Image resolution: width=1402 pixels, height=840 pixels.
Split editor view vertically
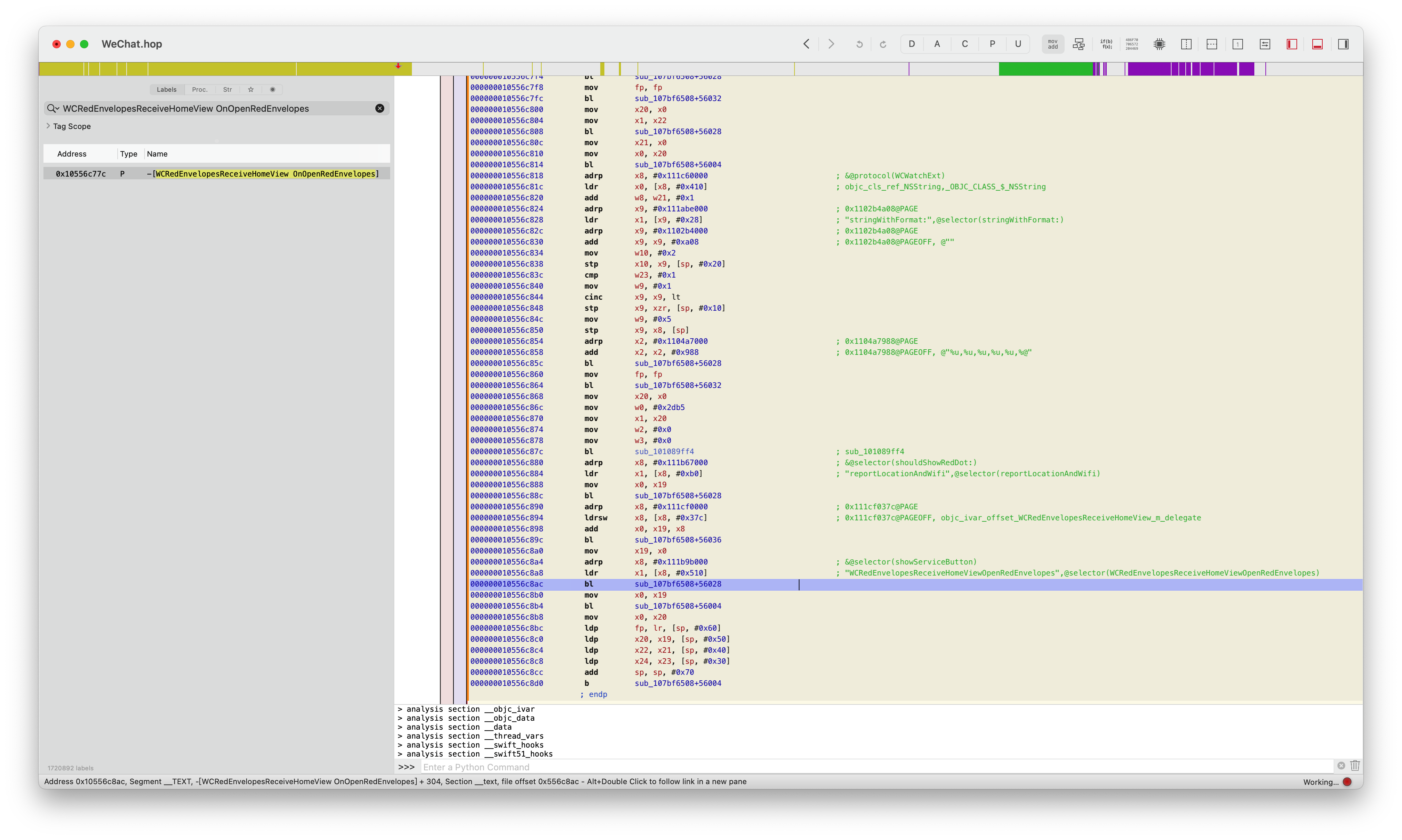pyautogui.click(x=1186, y=44)
